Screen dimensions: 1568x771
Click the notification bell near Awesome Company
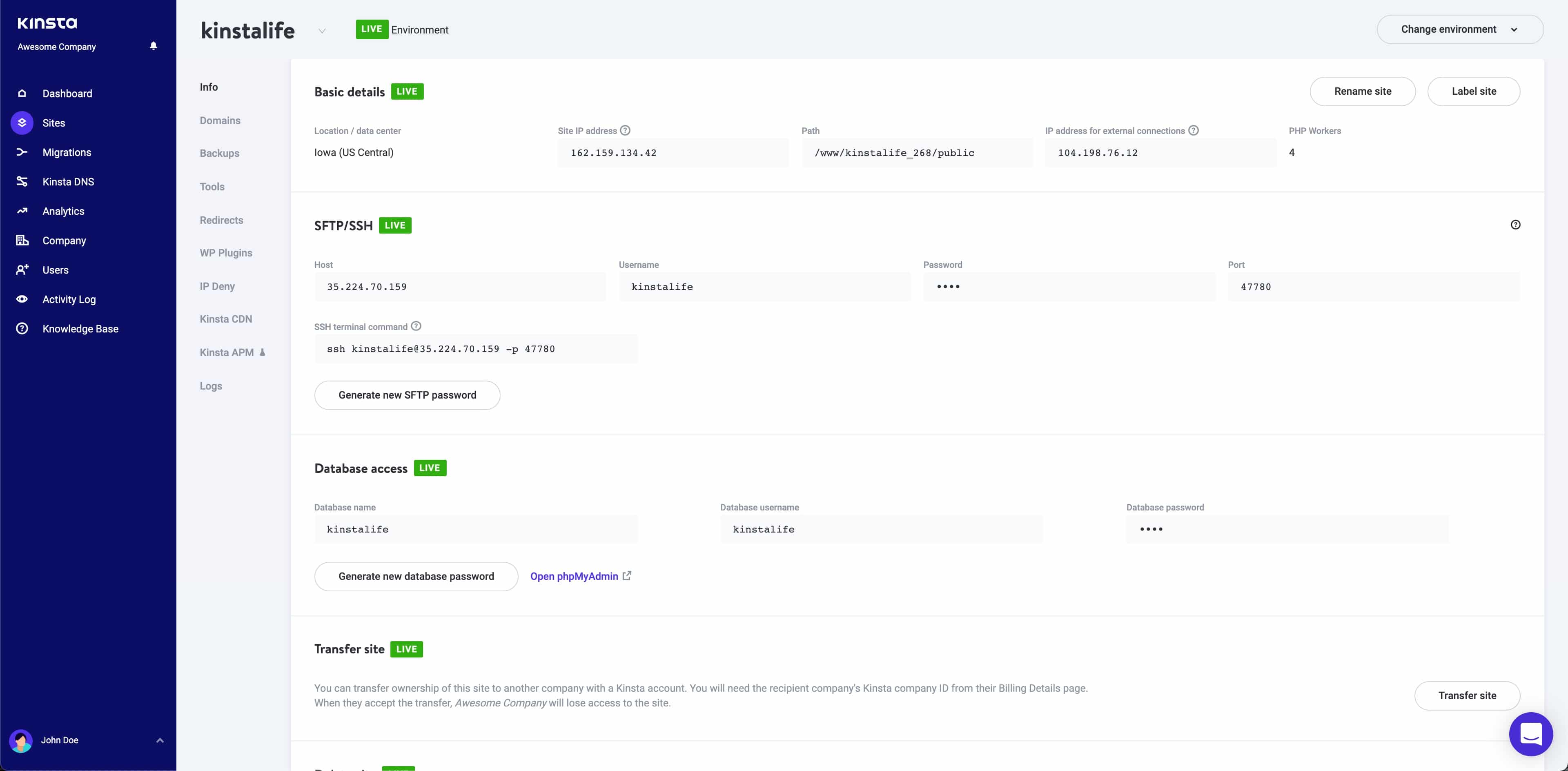click(154, 46)
